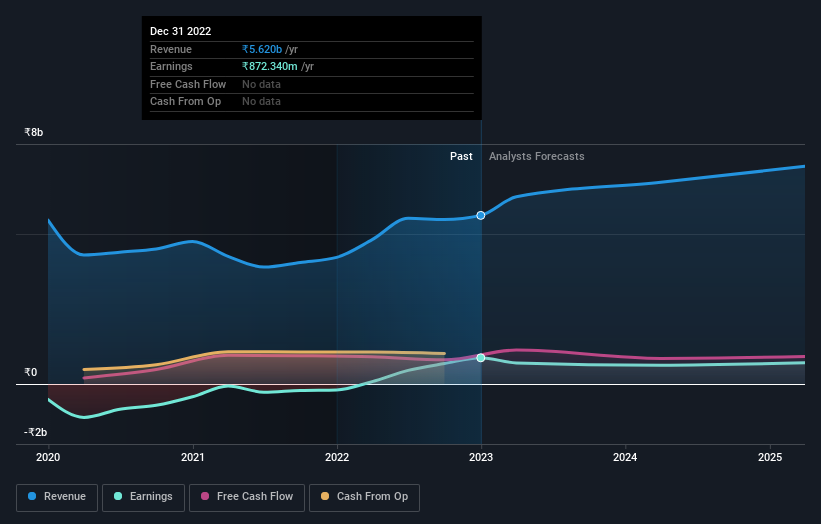The image size is (821, 524).
Task: Toggle the Cash From Op legend button
Action: coord(364,497)
